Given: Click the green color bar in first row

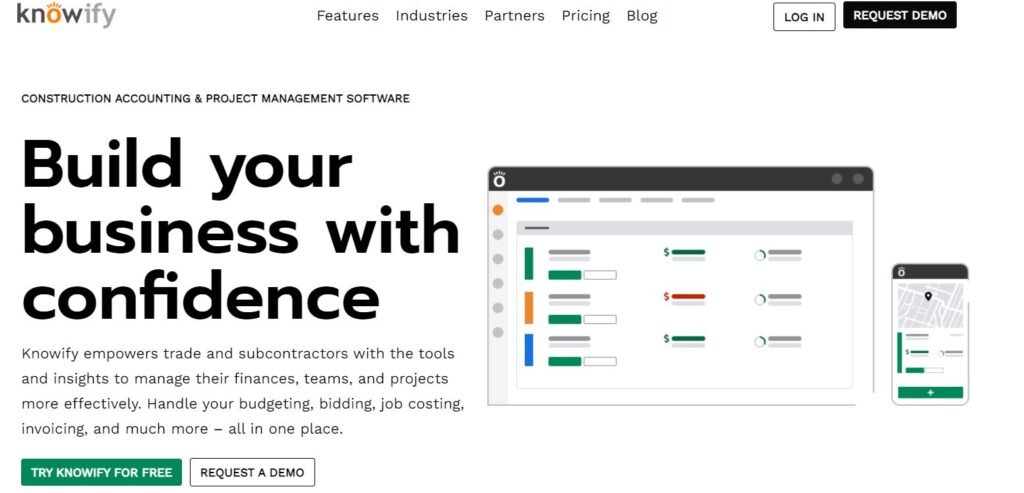Looking at the screenshot, I should coord(529,263).
